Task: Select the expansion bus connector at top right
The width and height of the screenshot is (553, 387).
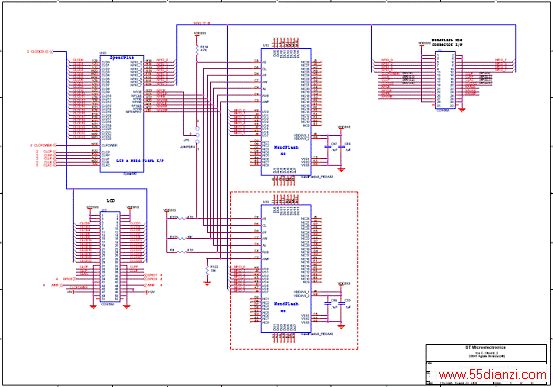Action: [x=445, y=80]
